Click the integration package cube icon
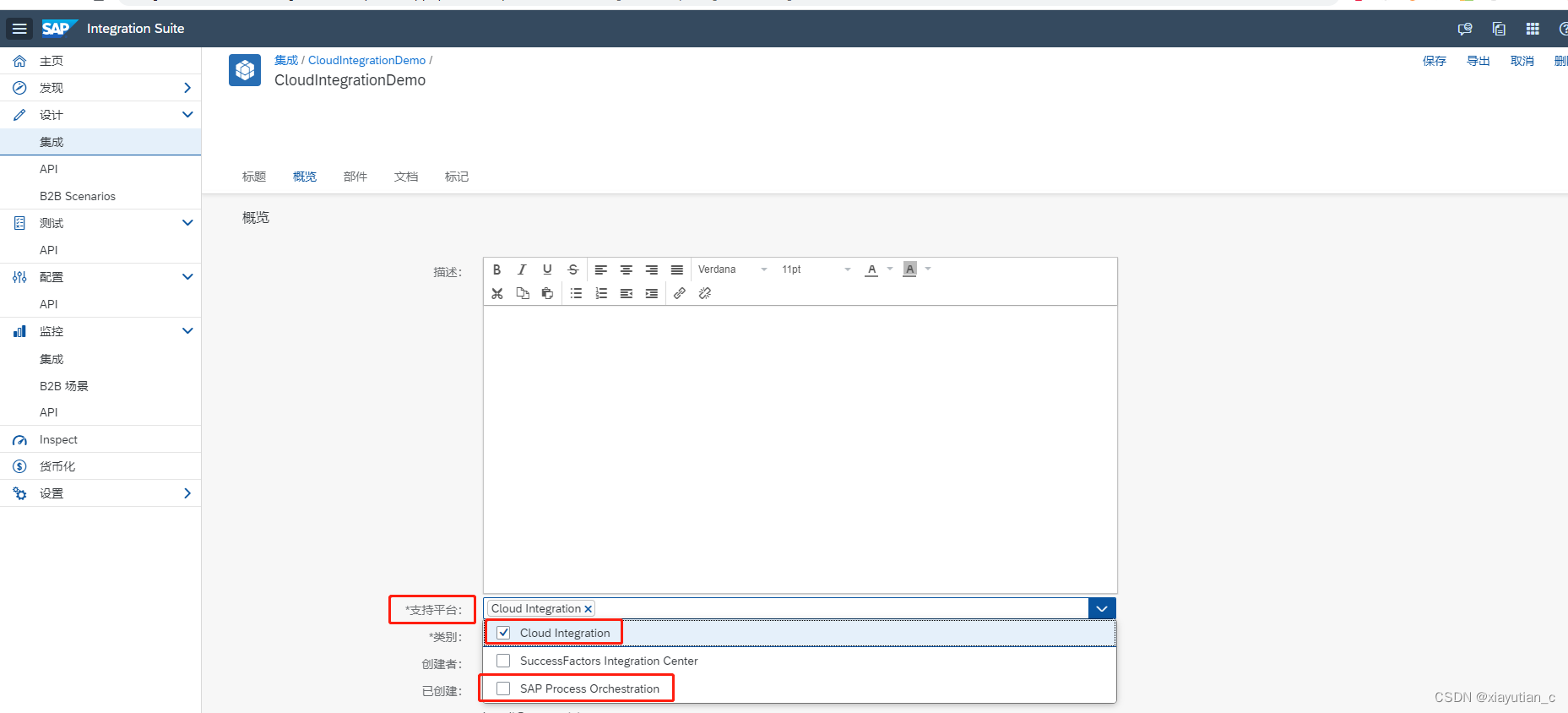Screen dimensions: 1568x713 [245, 69]
